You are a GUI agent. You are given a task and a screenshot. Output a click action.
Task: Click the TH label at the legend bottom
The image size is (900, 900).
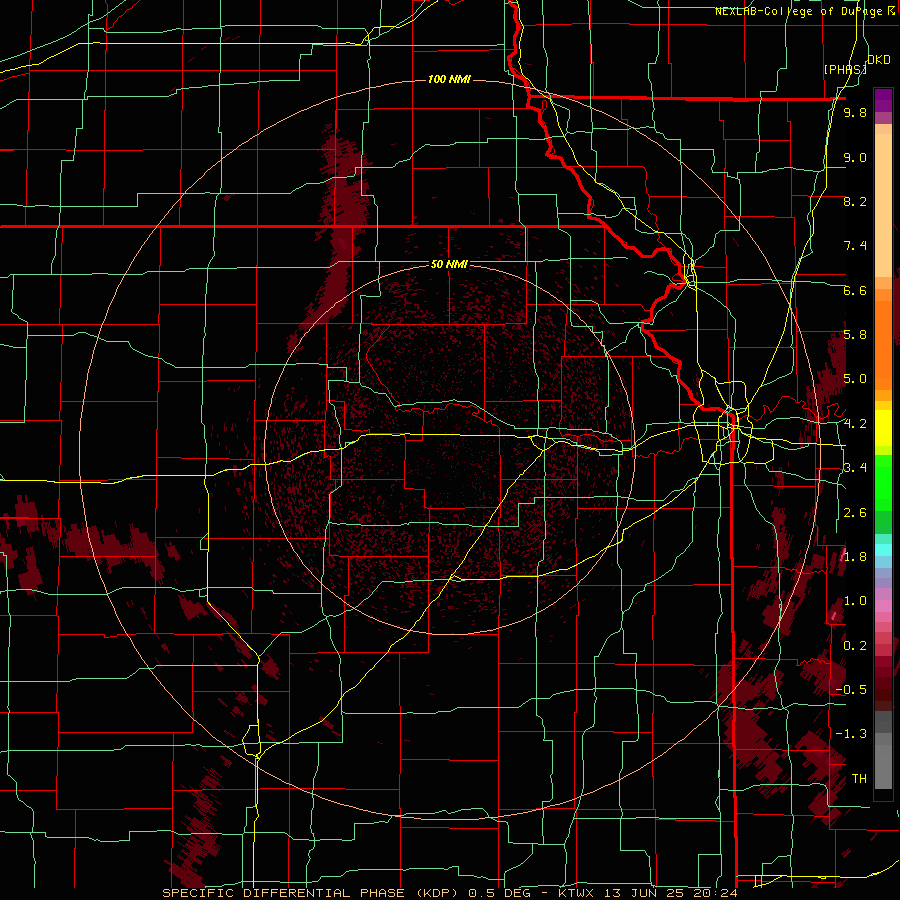click(x=859, y=779)
